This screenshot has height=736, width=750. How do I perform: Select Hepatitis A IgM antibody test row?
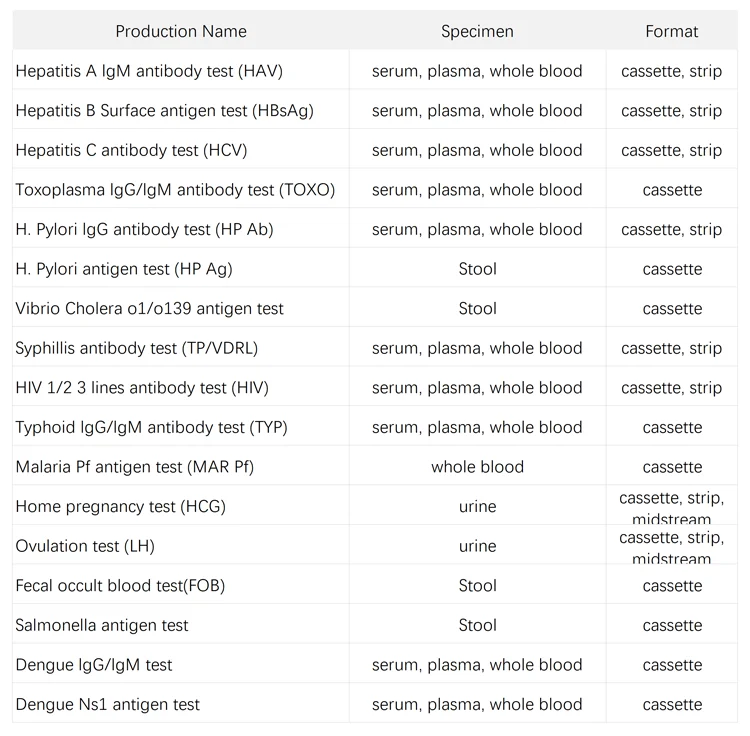(149, 71)
